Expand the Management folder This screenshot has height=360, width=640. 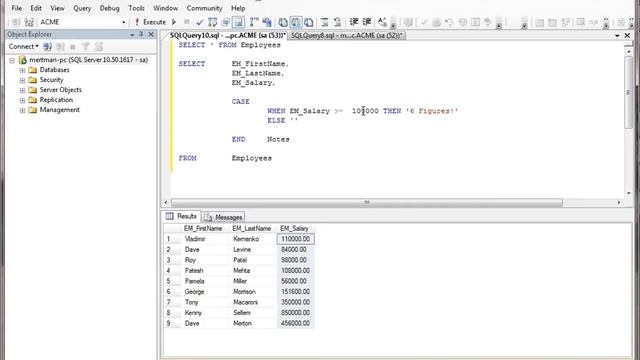(x=22, y=110)
